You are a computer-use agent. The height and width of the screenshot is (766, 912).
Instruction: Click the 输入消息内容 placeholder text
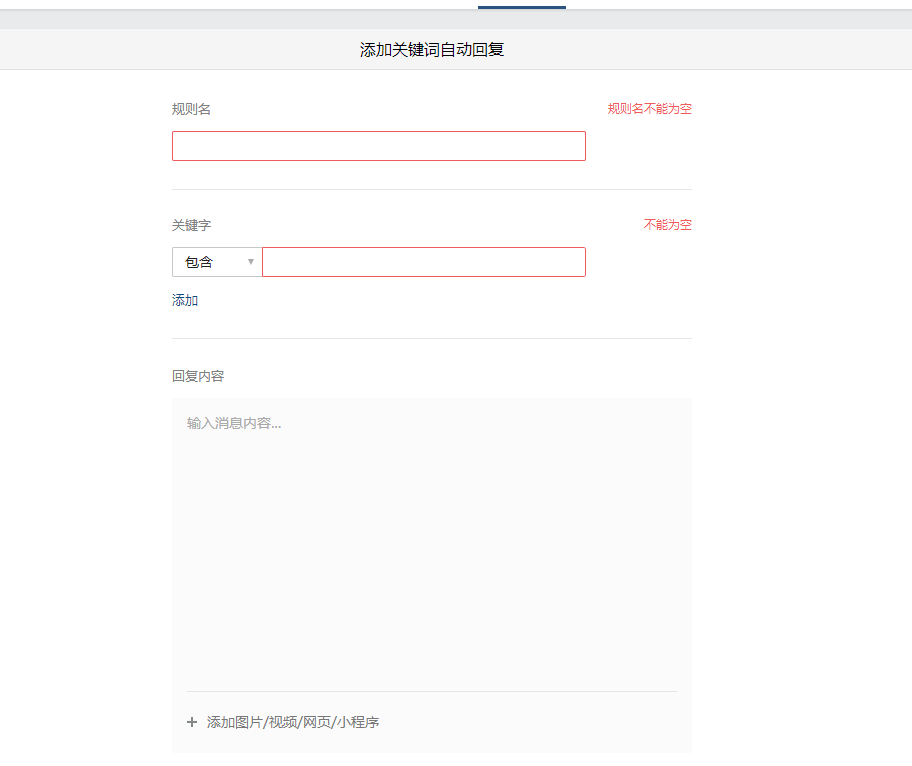pyautogui.click(x=234, y=423)
